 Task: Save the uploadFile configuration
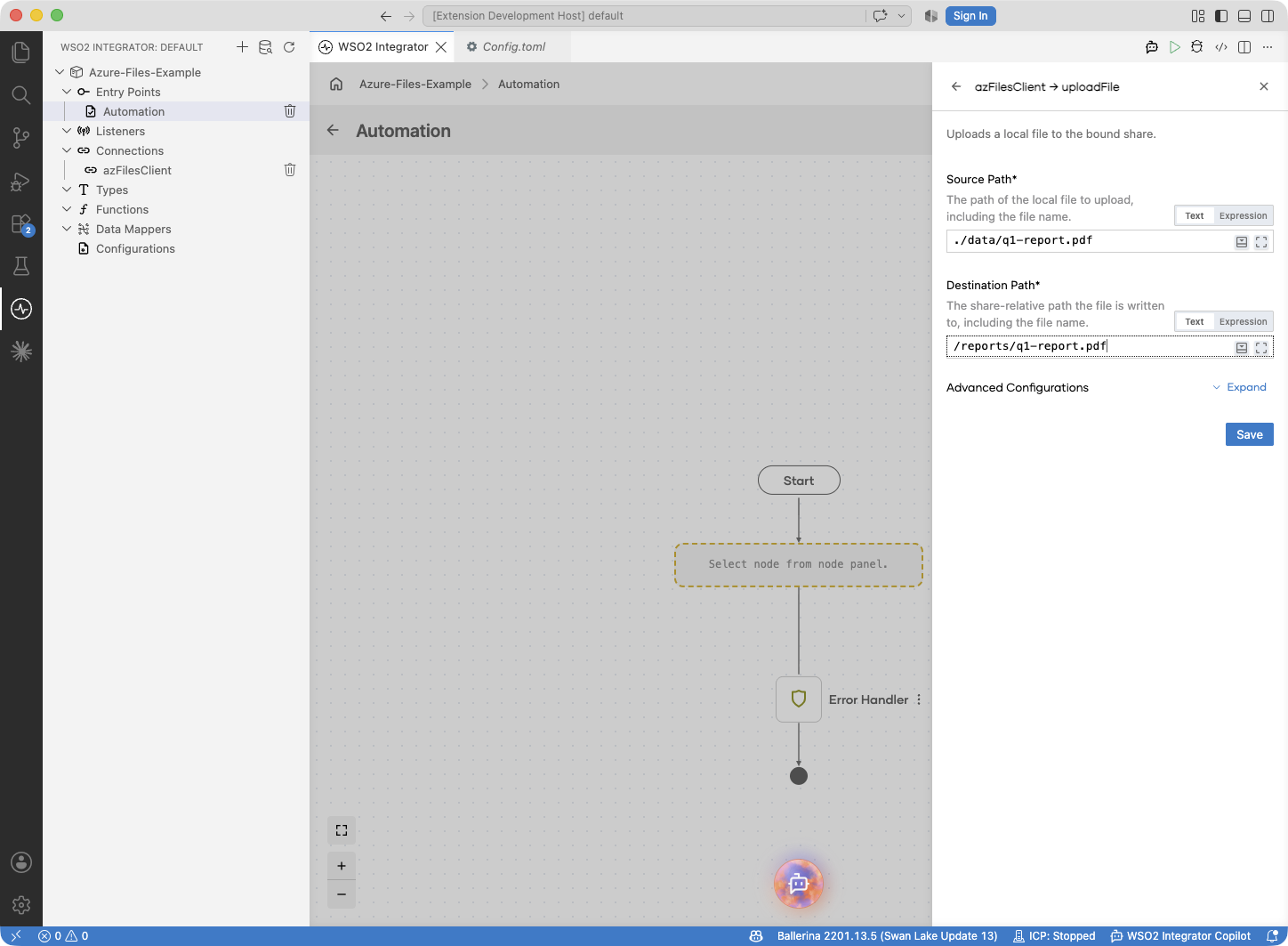tap(1250, 434)
